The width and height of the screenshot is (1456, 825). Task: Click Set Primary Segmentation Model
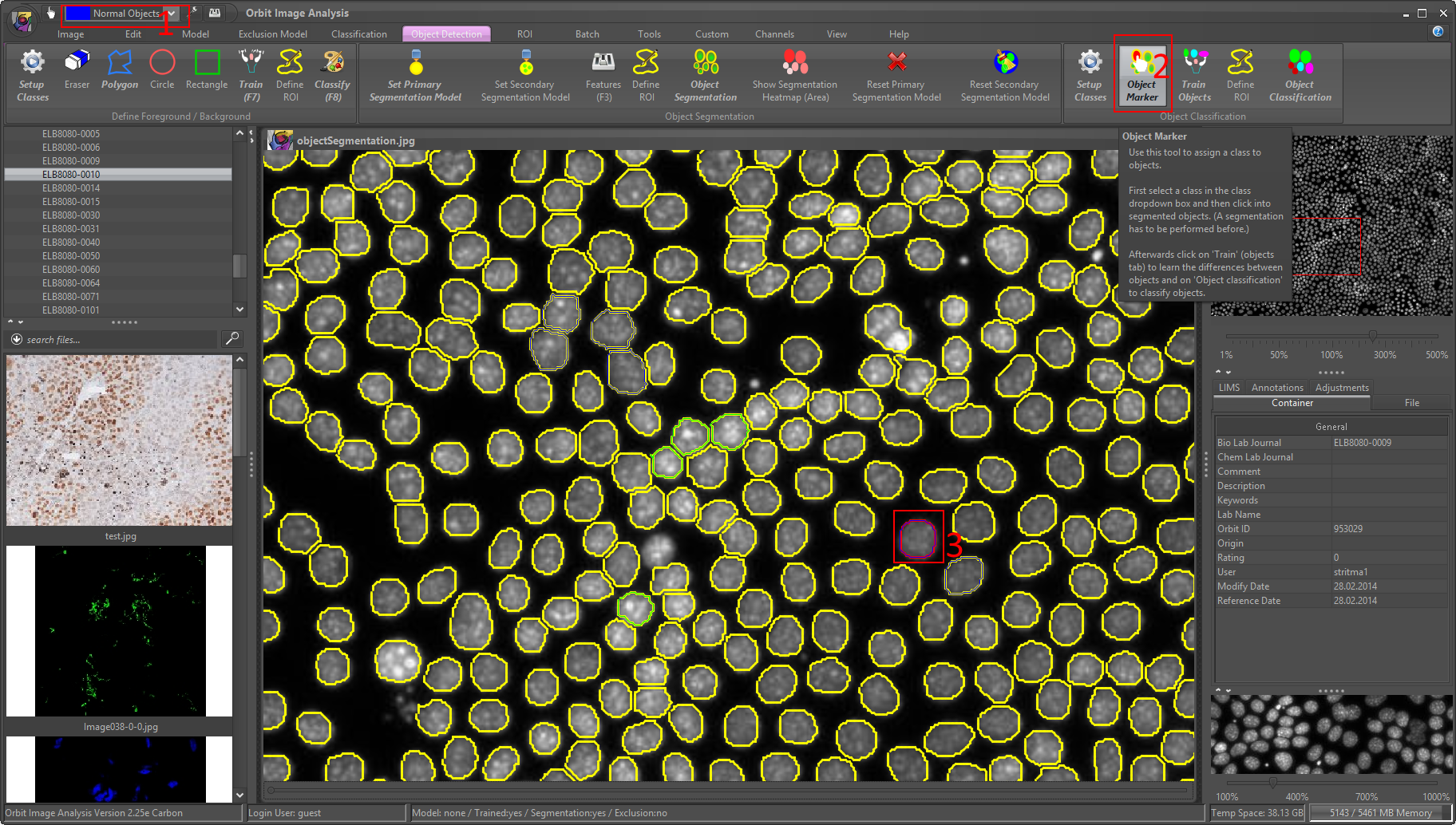click(x=415, y=77)
